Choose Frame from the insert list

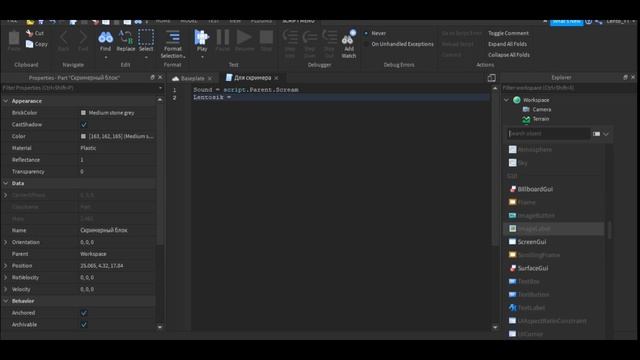click(x=526, y=202)
